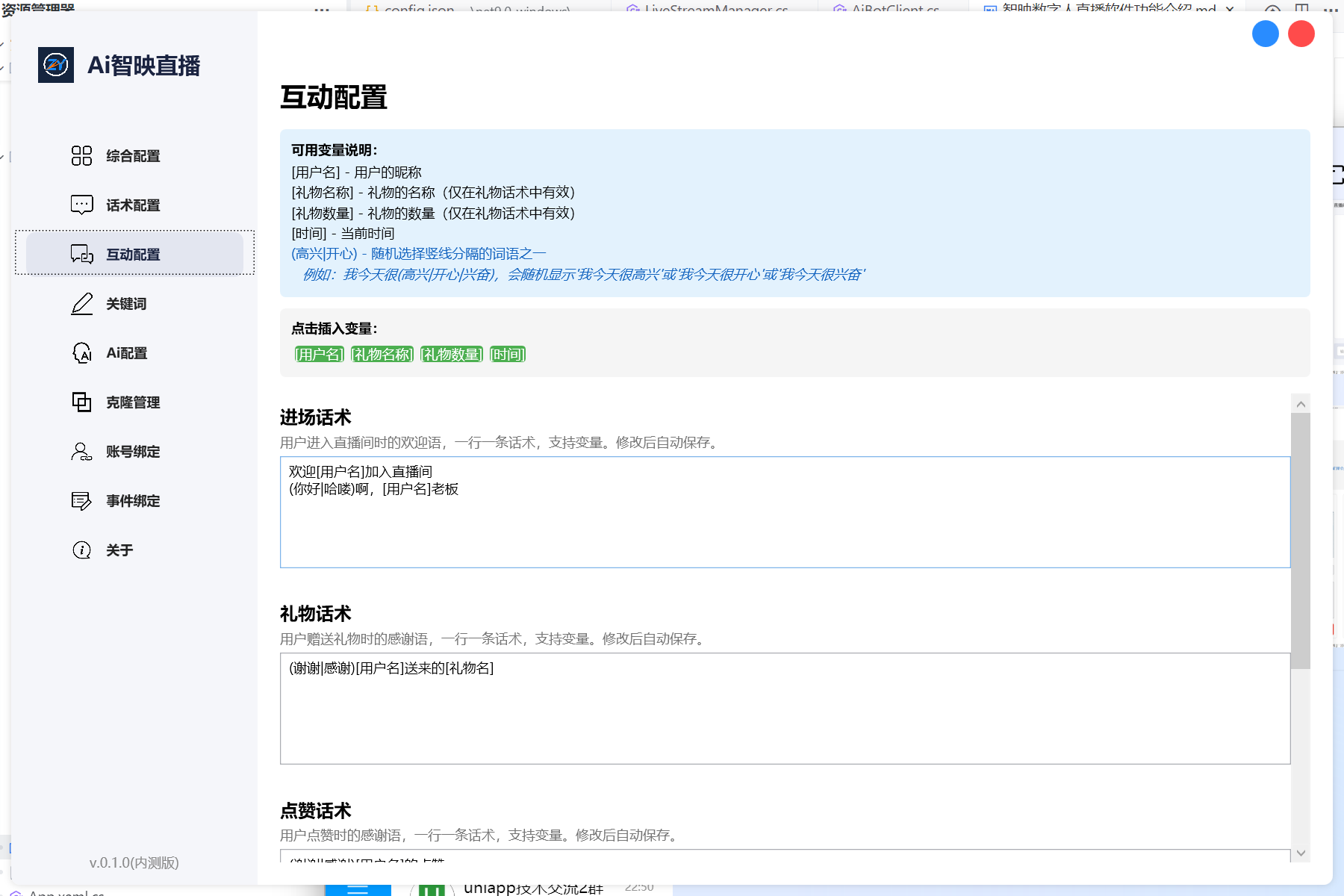Switch to LiveStreamManager.cs tab in background editor
This screenshot has height=896, width=1344.
pyautogui.click(x=715, y=6)
